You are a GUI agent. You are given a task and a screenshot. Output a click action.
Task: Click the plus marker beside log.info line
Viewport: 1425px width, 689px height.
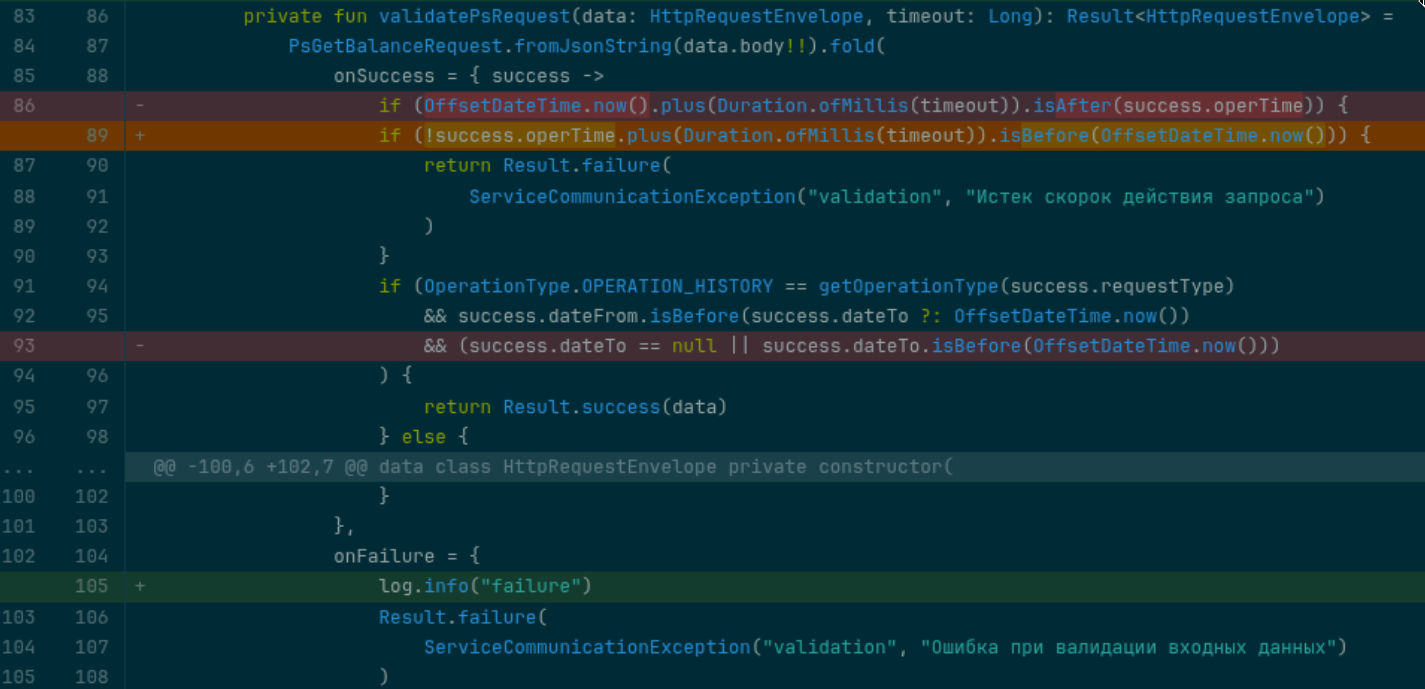(139, 587)
